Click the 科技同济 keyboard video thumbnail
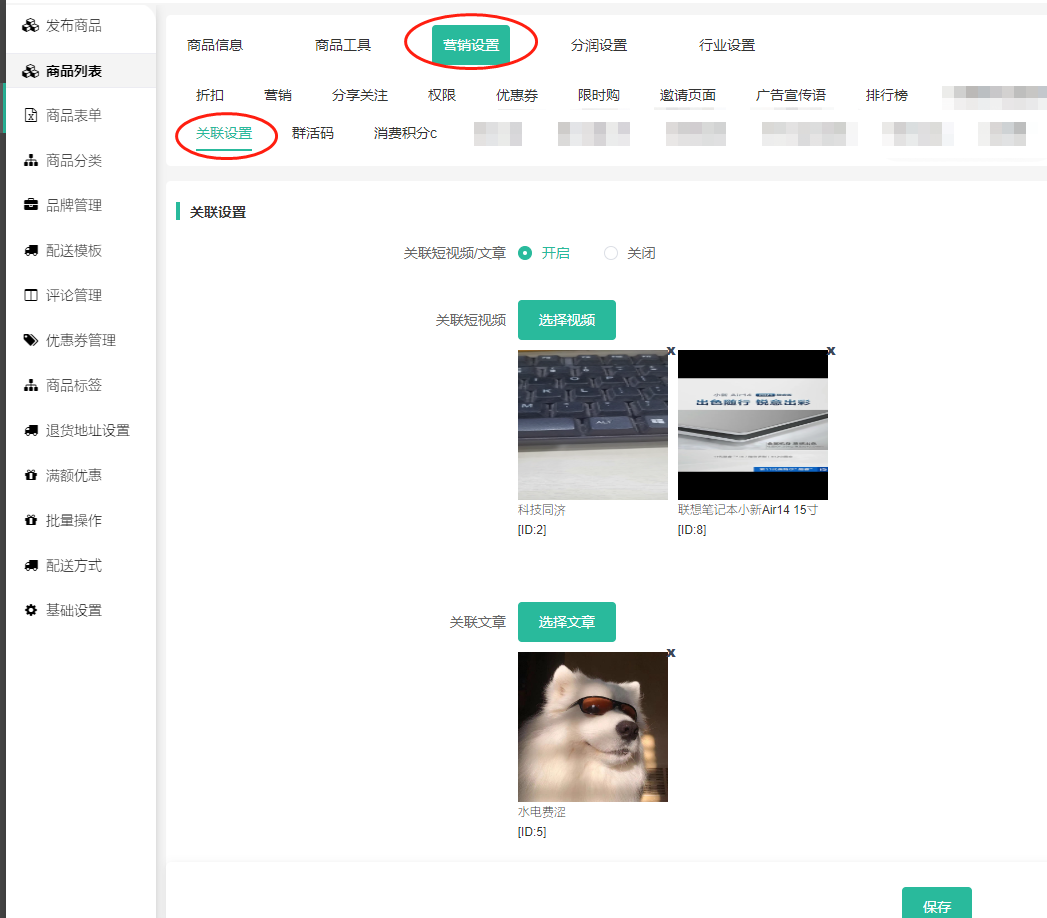 click(x=593, y=425)
